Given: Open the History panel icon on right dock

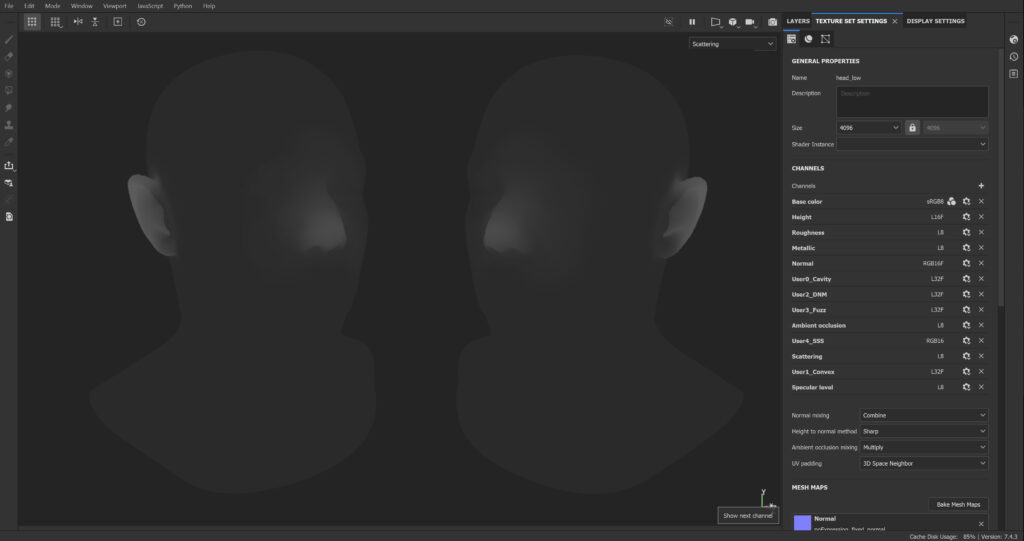Looking at the screenshot, I should pyautogui.click(x=1014, y=57).
